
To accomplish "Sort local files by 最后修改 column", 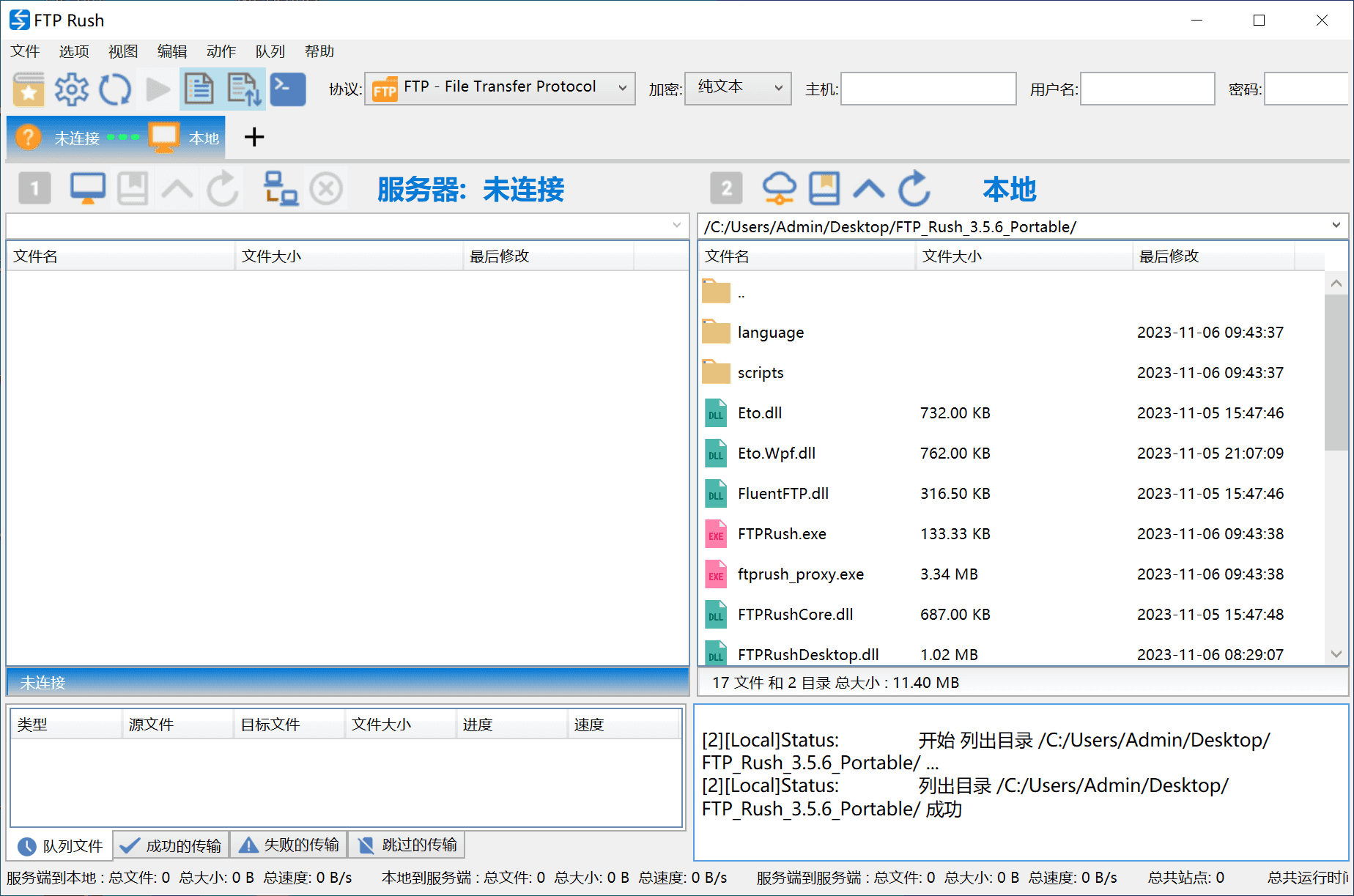I will [1214, 256].
